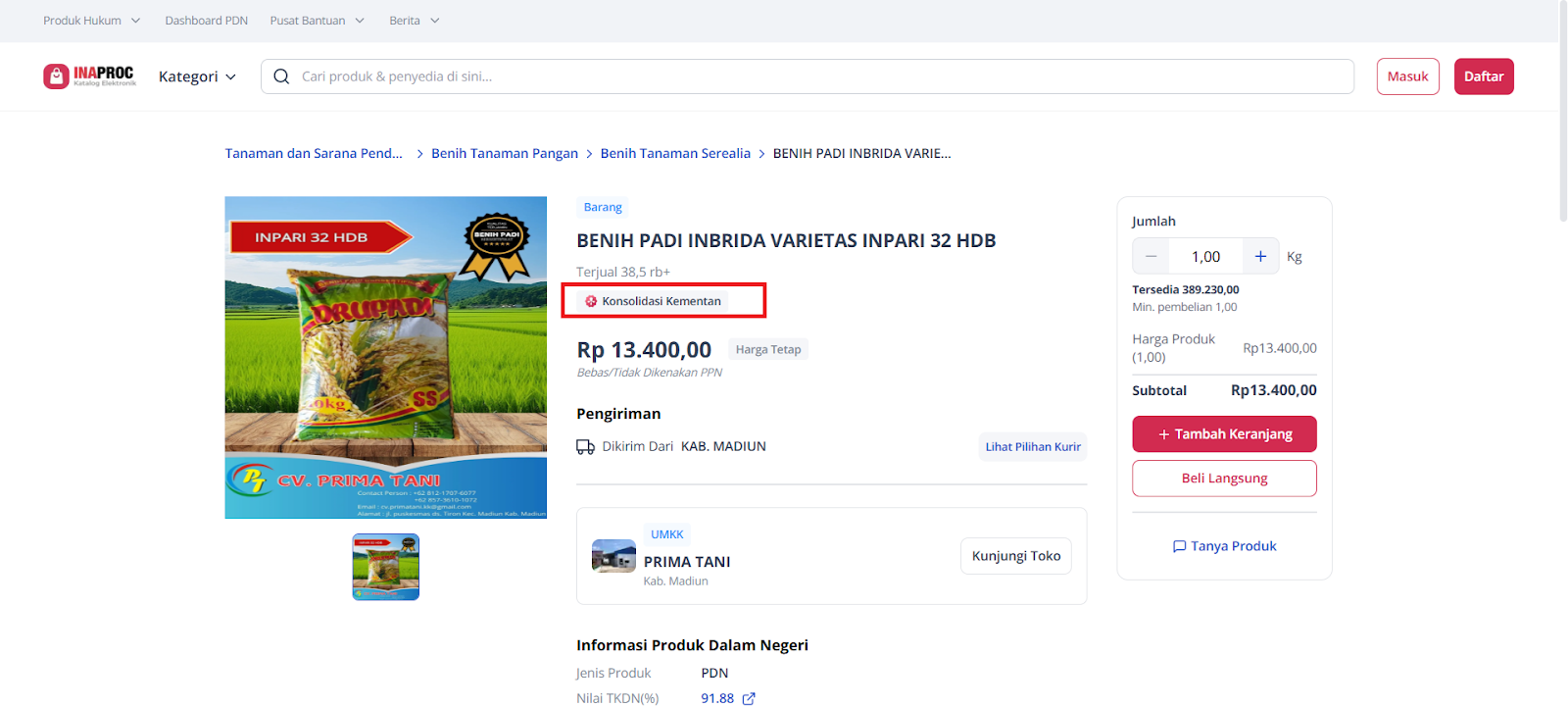Open Benih Tanaman Serealia breadcrumb
Viewport: 1568px width, 707px height.
click(x=675, y=154)
